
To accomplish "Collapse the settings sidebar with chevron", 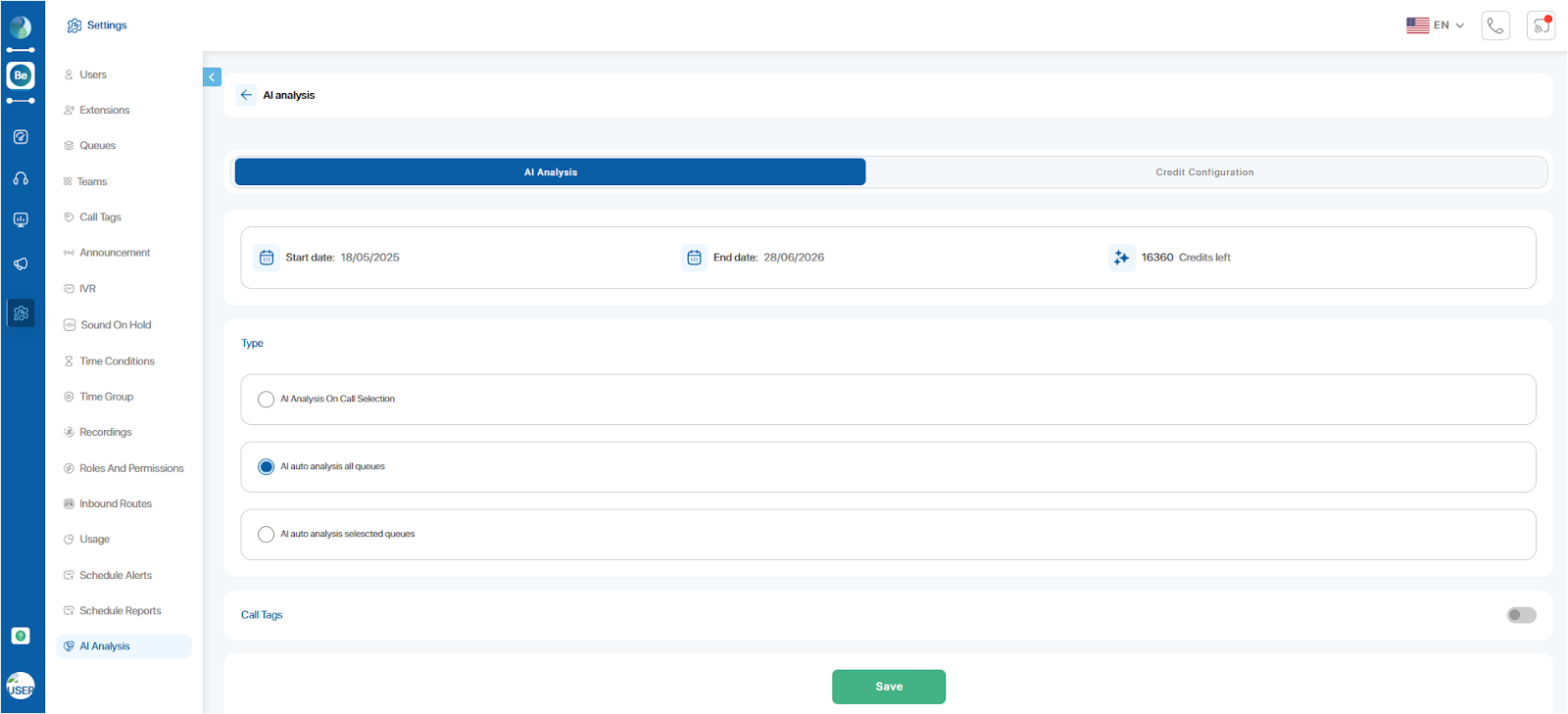I will click(212, 77).
